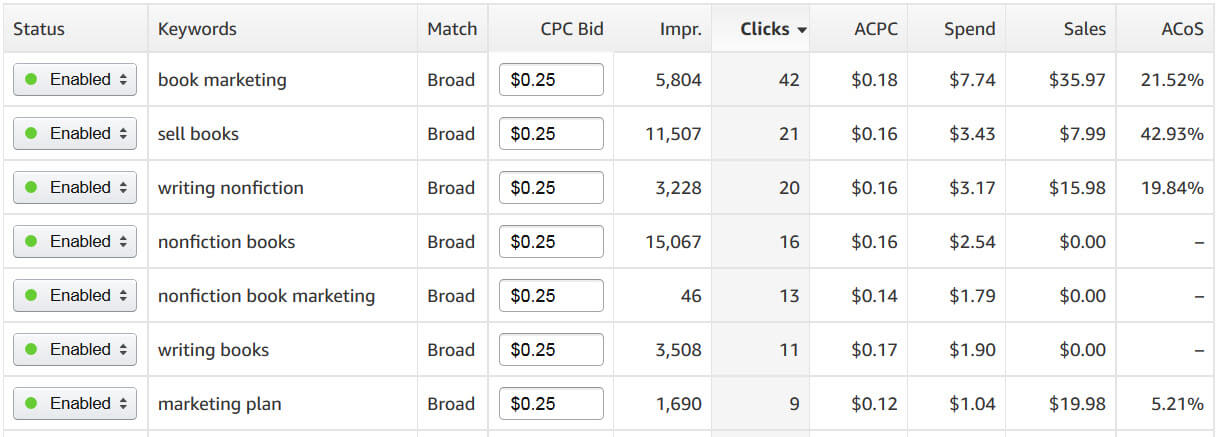Open Status dropdown for writing books
This screenshot has width=1218, height=437.
tap(75, 350)
